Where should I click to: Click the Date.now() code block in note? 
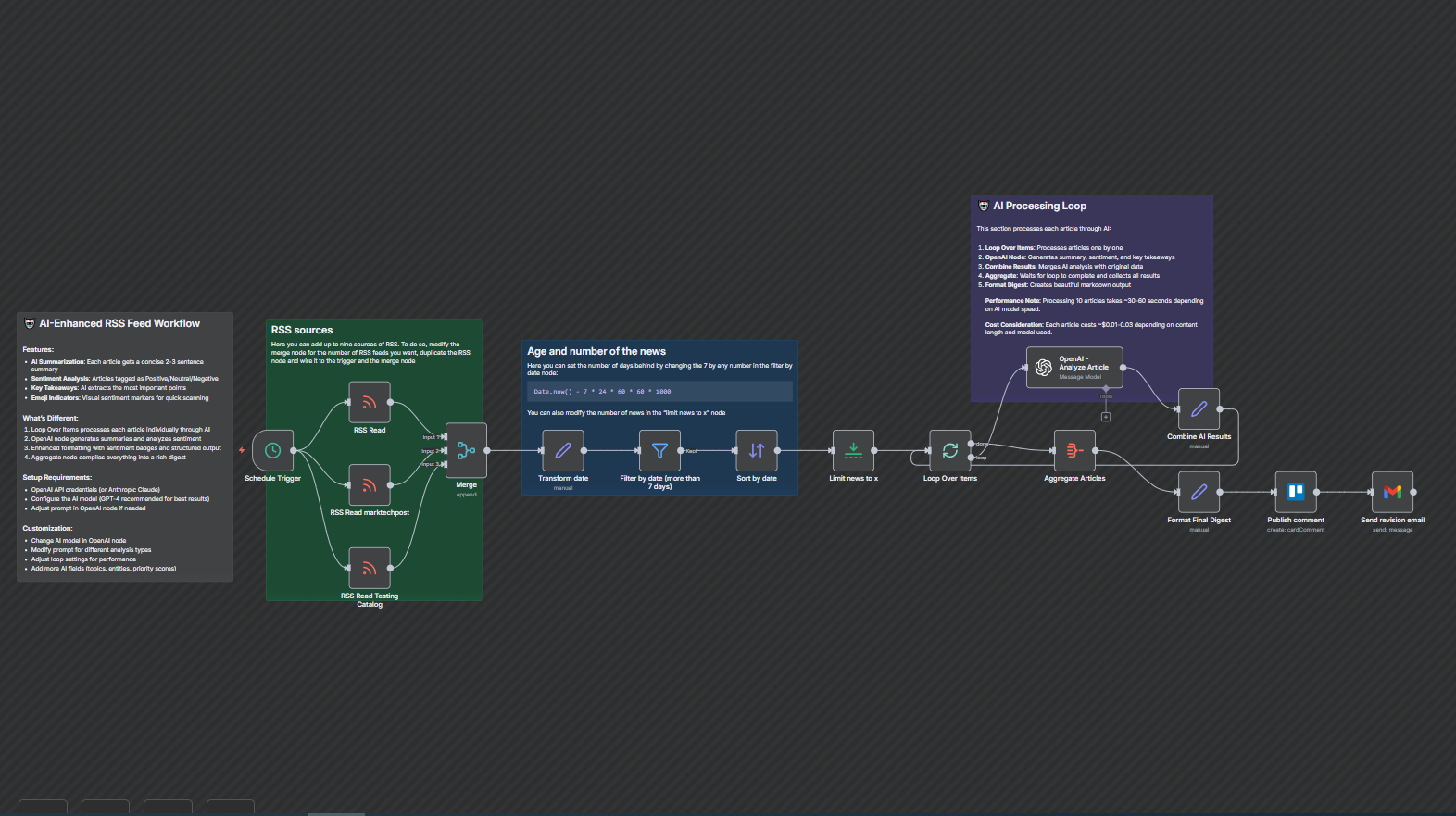pos(659,392)
